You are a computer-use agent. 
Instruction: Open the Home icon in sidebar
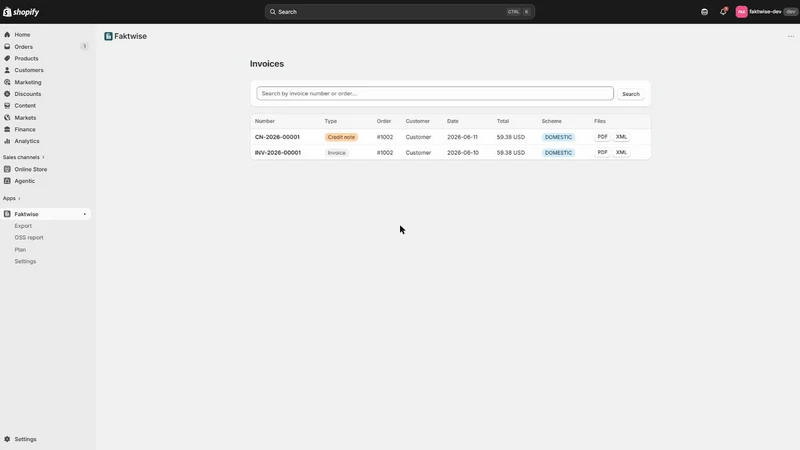(7, 35)
